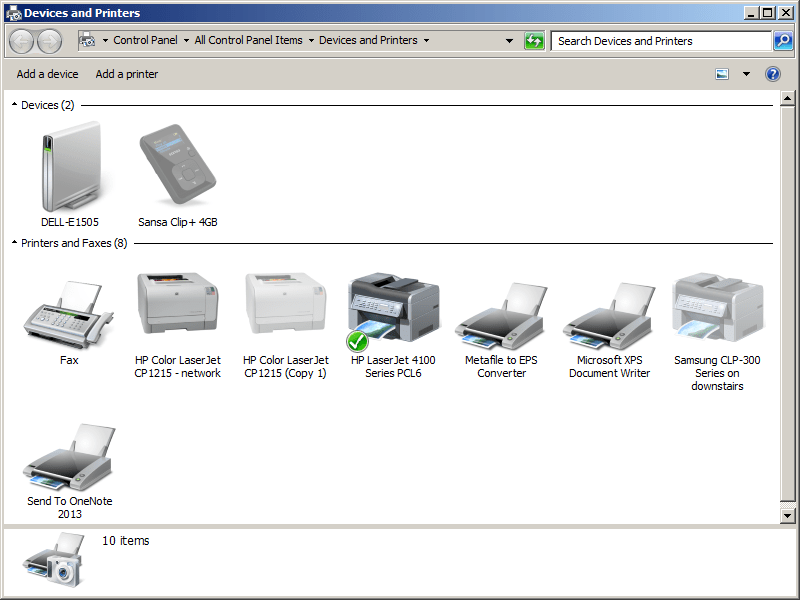Select the Sansa Clip+ 4GB device
The width and height of the screenshot is (800, 600).
click(x=177, y=165)
